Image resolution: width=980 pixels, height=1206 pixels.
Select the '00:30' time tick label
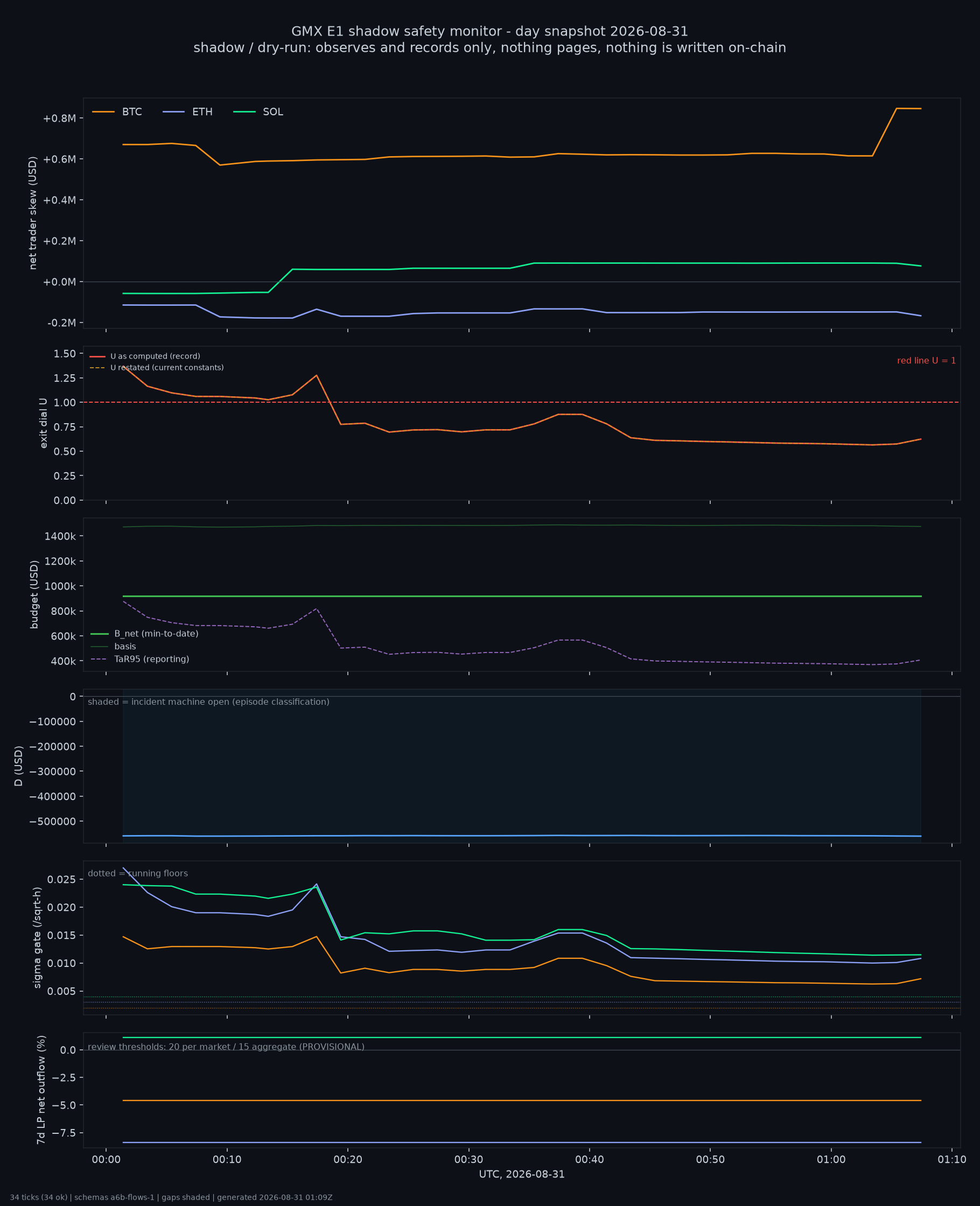click(x=468, y=1160)
